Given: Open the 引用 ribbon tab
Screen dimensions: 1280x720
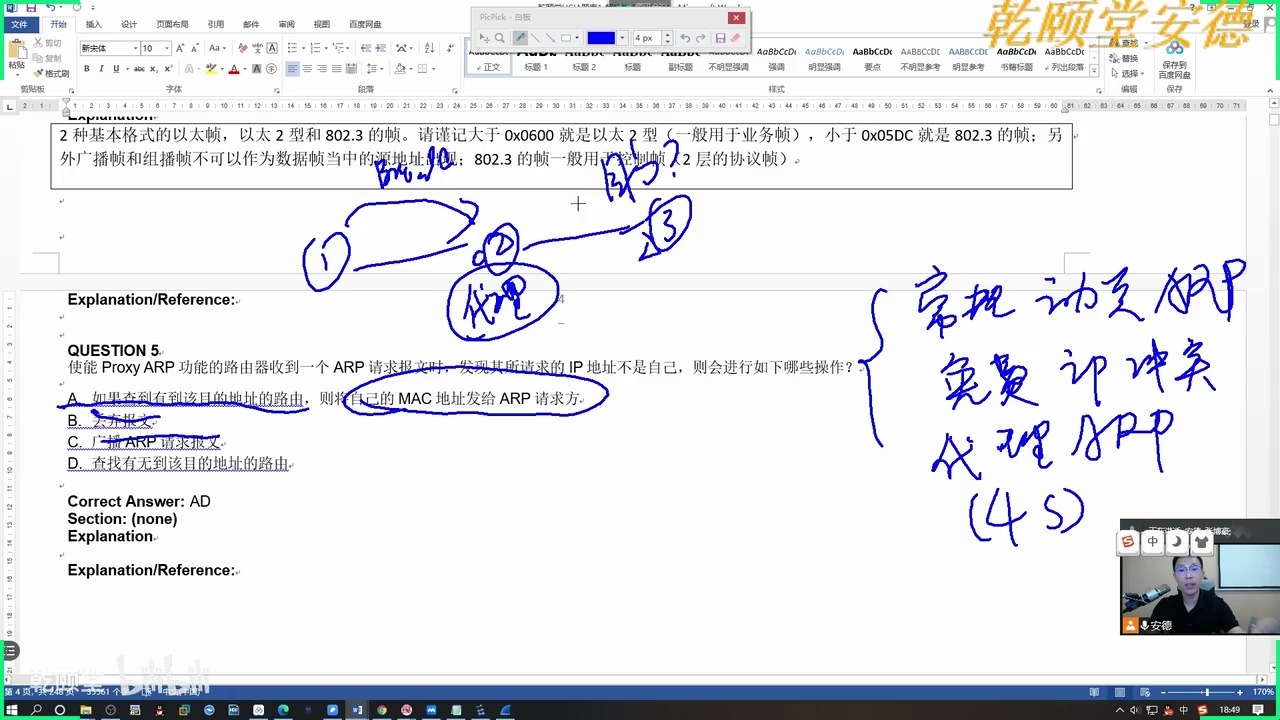Looking at the screenshot, I should 216,24.
